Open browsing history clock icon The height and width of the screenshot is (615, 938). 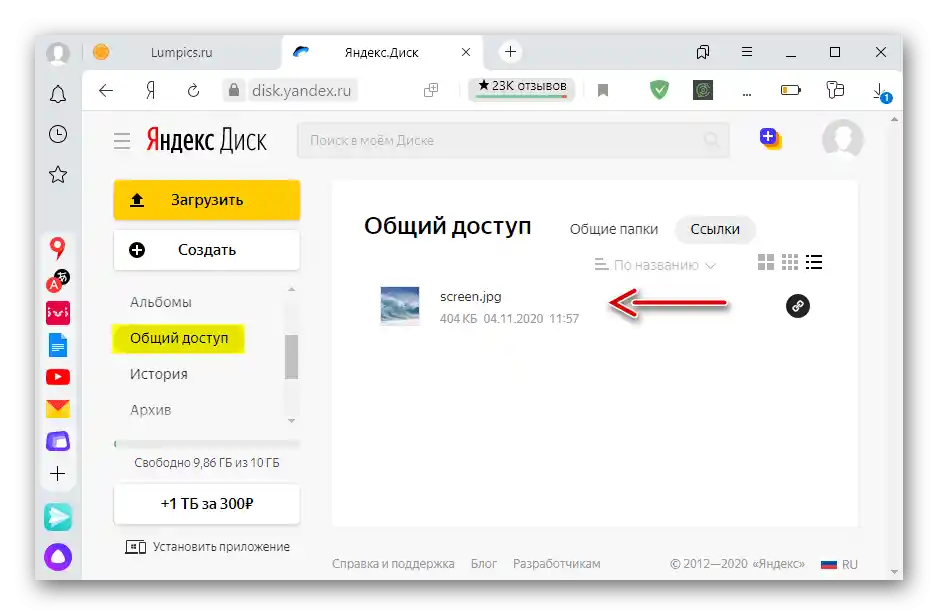tap(58, 134)
